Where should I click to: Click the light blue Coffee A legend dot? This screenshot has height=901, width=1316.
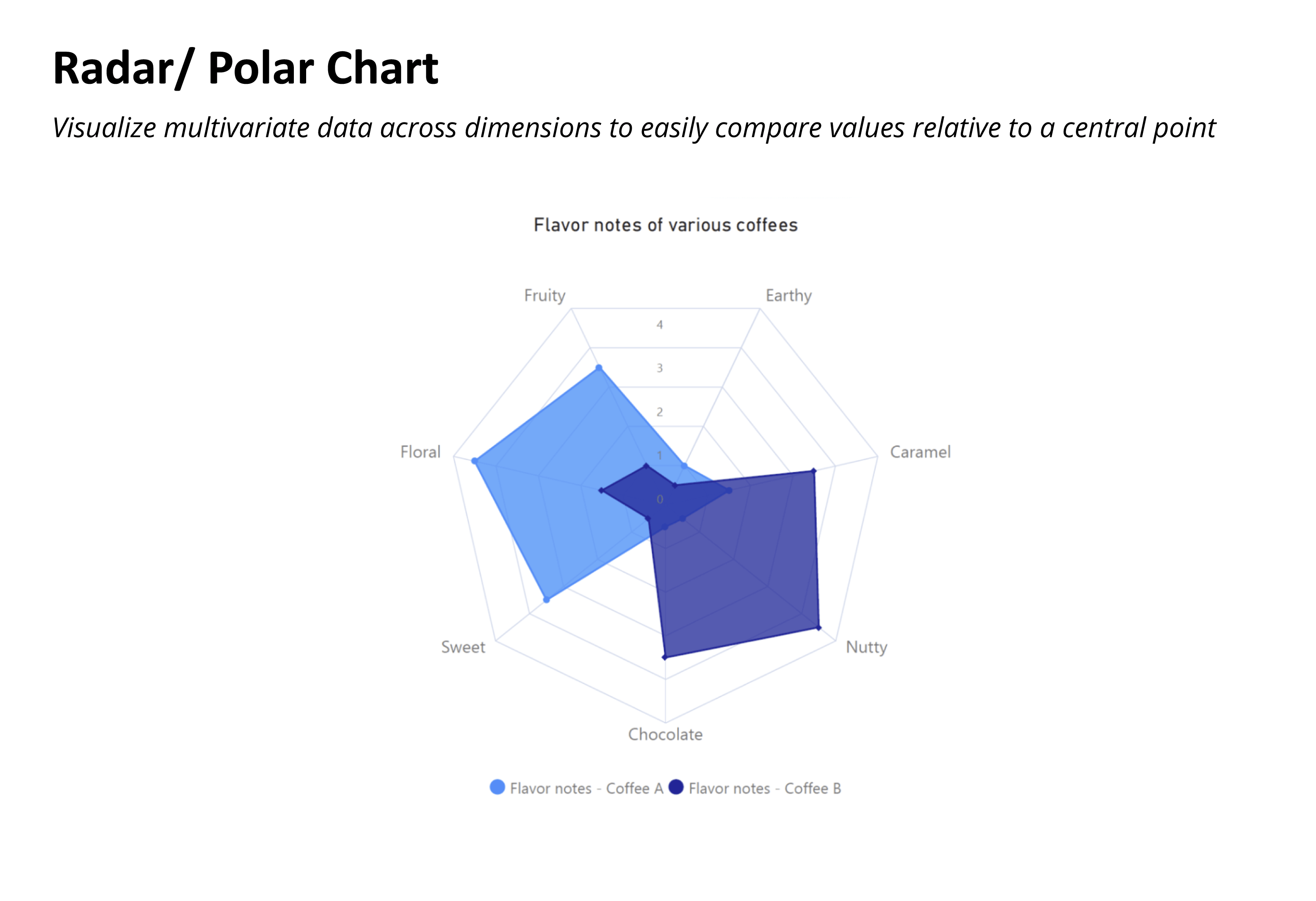tap(497, 787)
